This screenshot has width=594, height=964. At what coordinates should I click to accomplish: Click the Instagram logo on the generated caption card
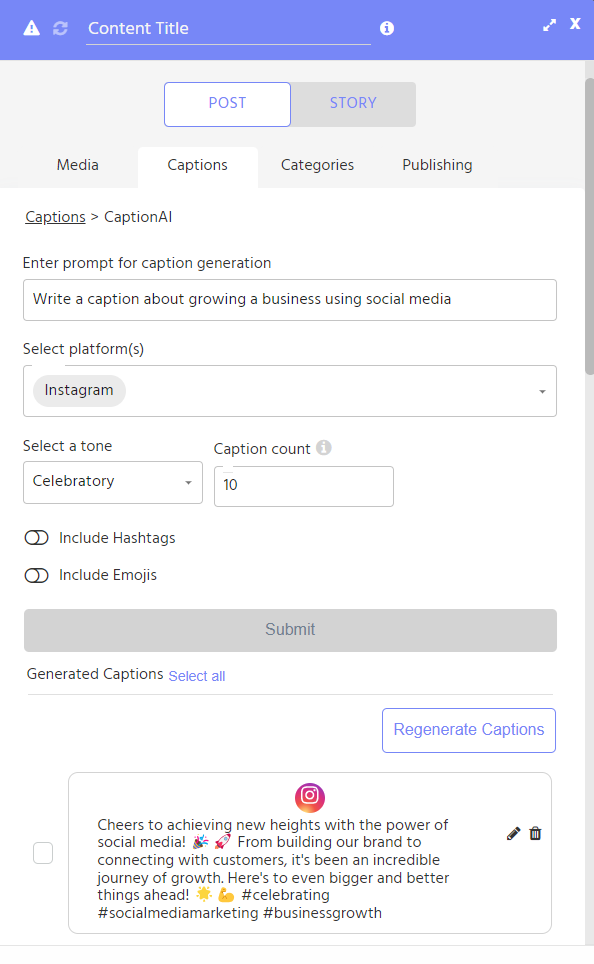(310, 798)
